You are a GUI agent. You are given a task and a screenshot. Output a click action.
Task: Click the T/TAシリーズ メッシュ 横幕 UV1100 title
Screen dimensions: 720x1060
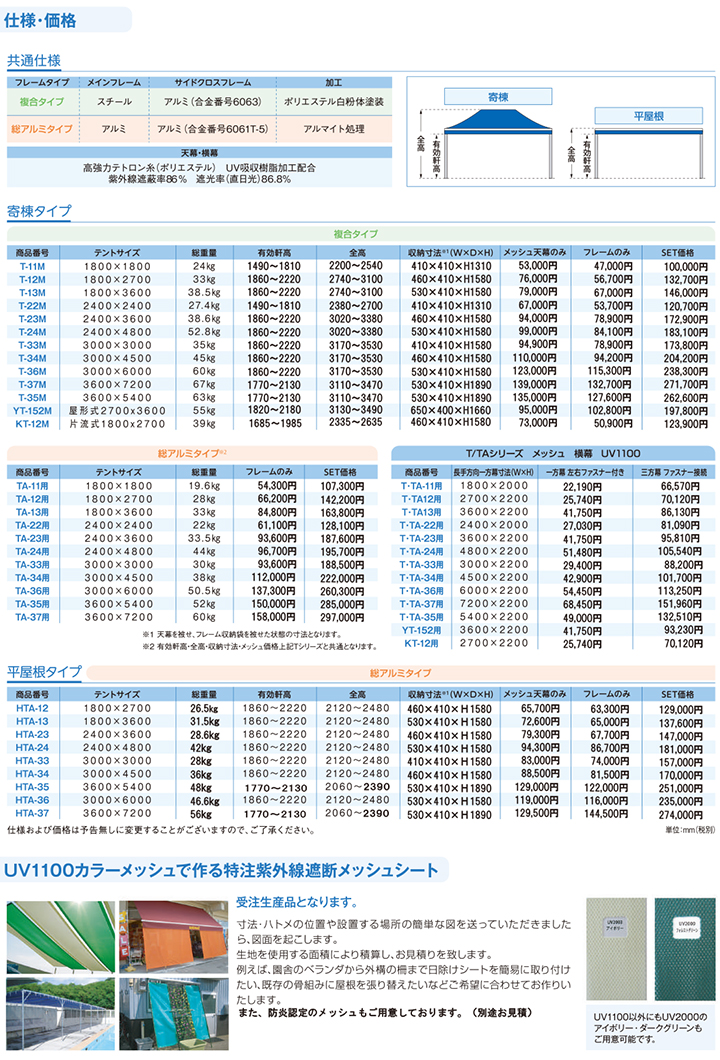click(553, 453)
